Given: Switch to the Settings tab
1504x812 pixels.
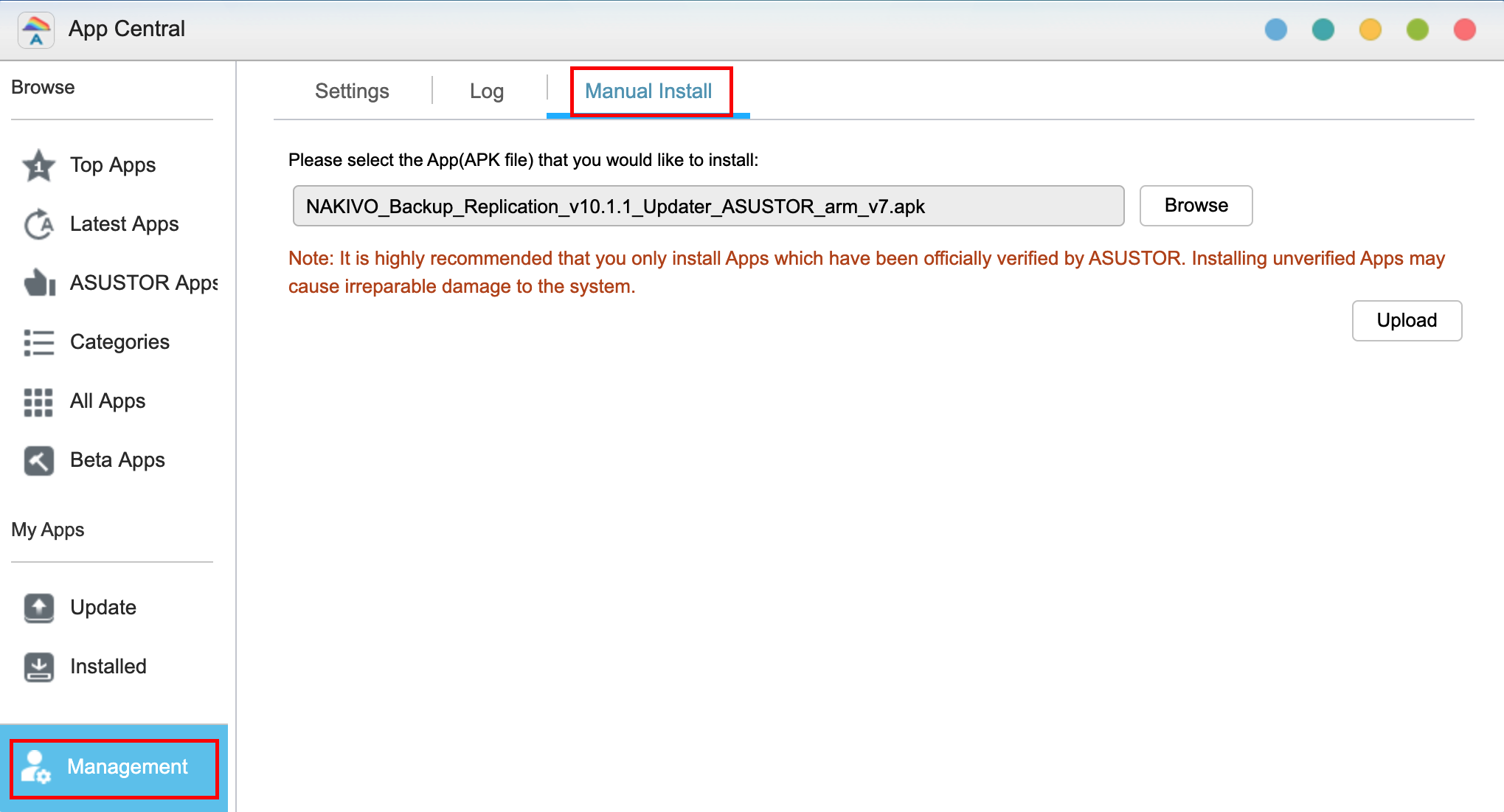Looking at the screenshot, I should pos(352,91).
